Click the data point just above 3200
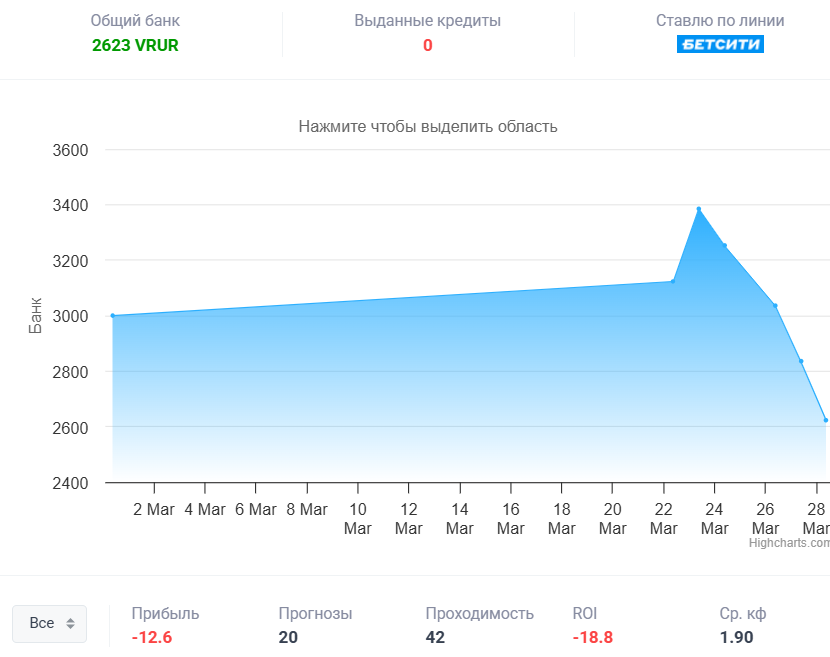Viewport: 830px width, 657px height. 725,246
